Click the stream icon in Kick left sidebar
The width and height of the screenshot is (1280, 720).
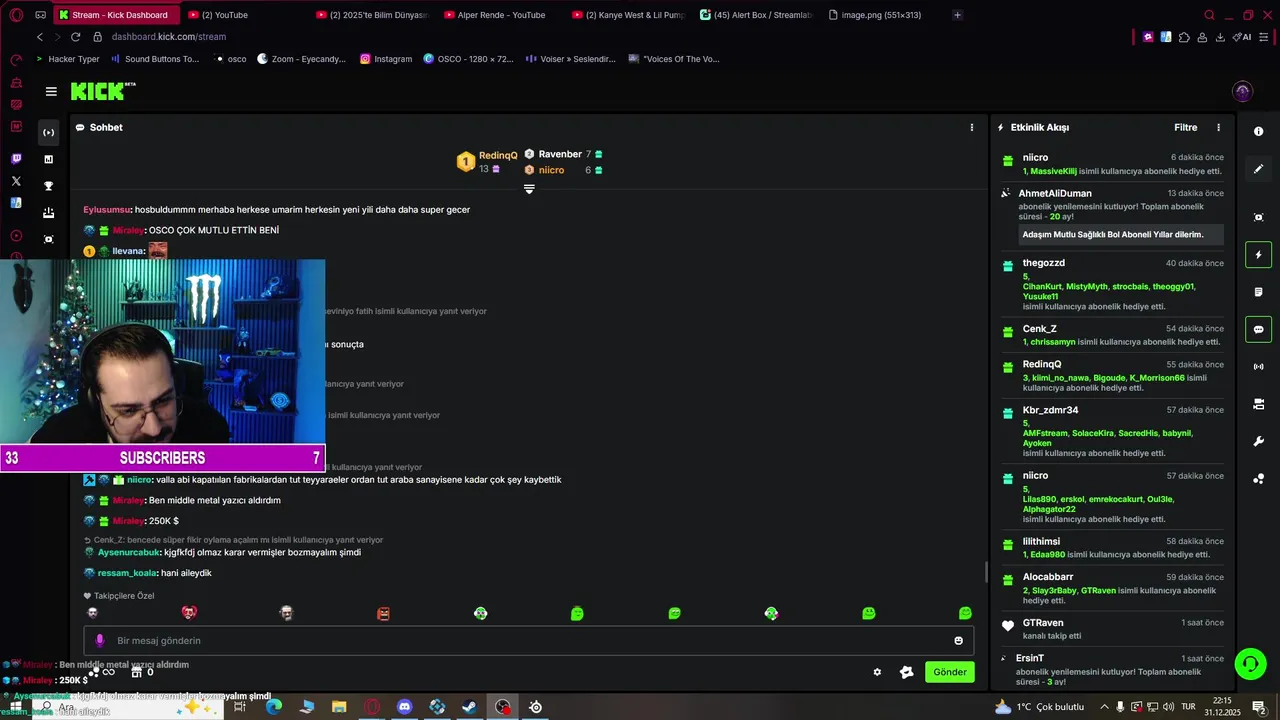pyautogui.click(x=48, y=132)
